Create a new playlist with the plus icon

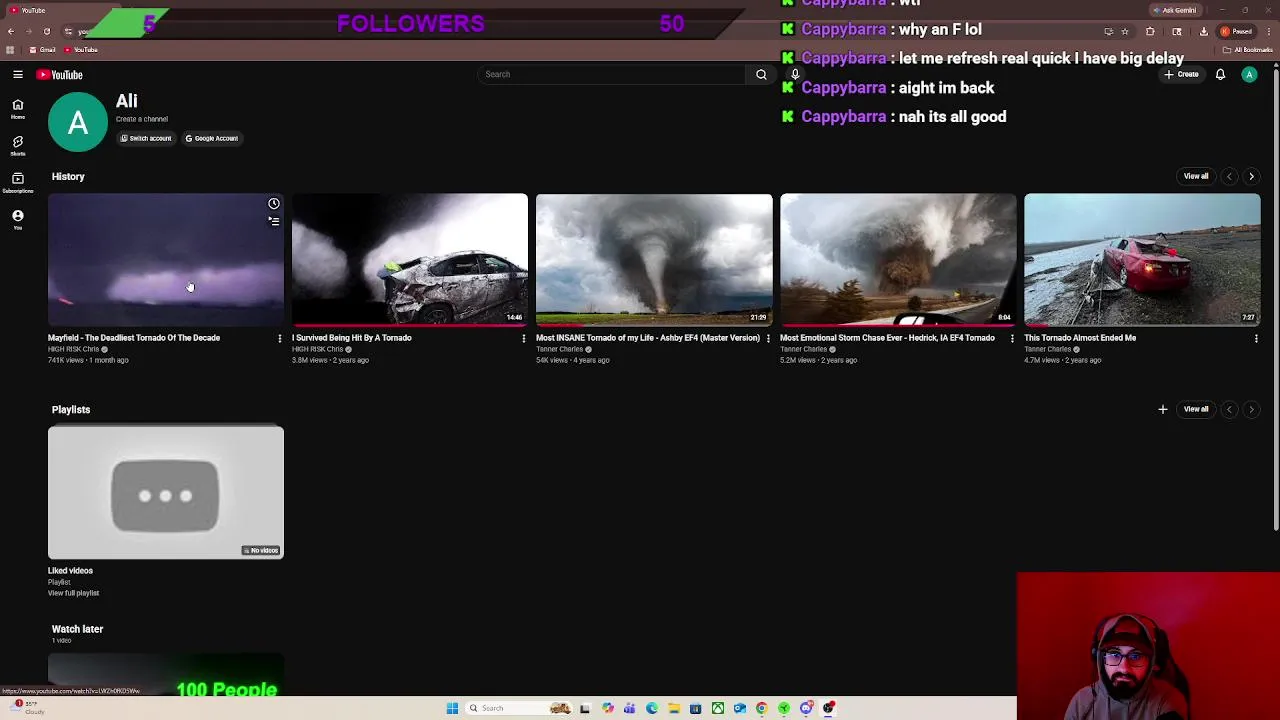coord(1162,409)
